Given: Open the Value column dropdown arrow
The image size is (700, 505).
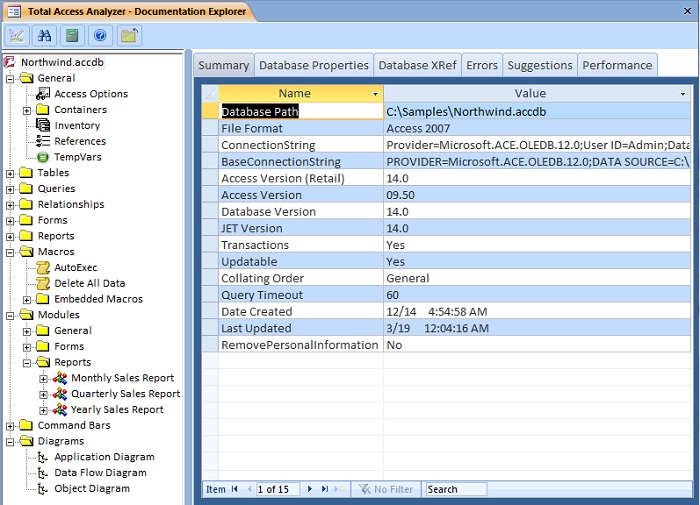Looking at the screenshot, I should point(683,94).
